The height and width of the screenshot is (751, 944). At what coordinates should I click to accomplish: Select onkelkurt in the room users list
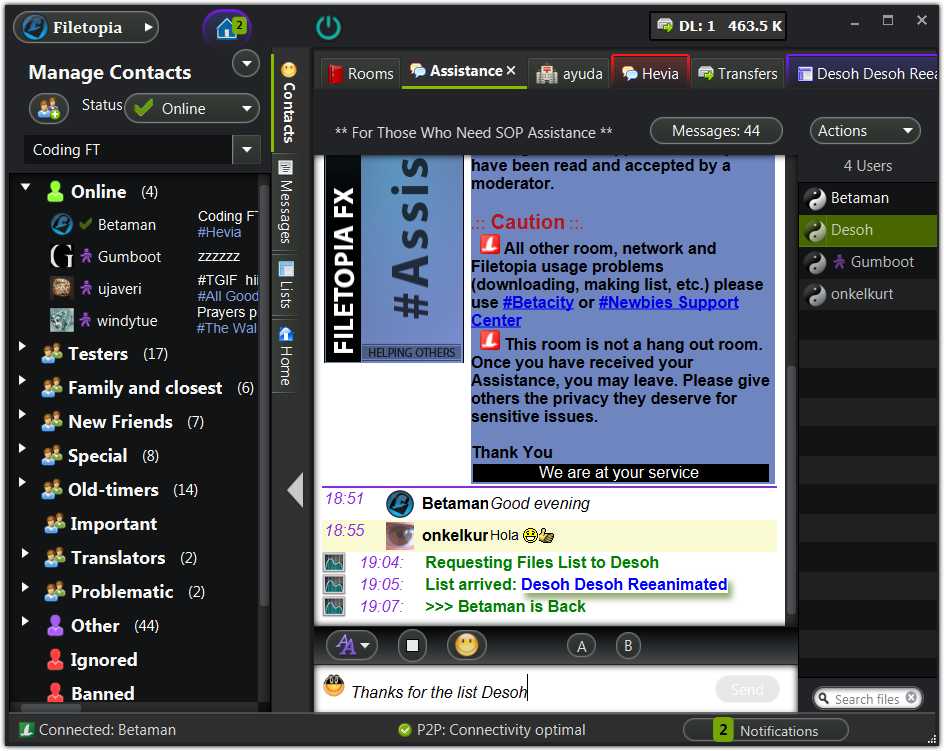[x=868, y=294]
